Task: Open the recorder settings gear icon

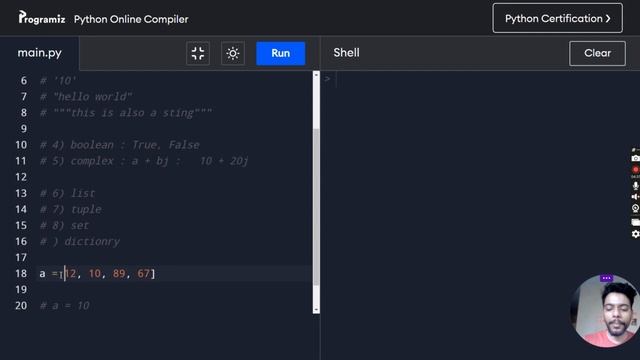Action: click(636, 234)
